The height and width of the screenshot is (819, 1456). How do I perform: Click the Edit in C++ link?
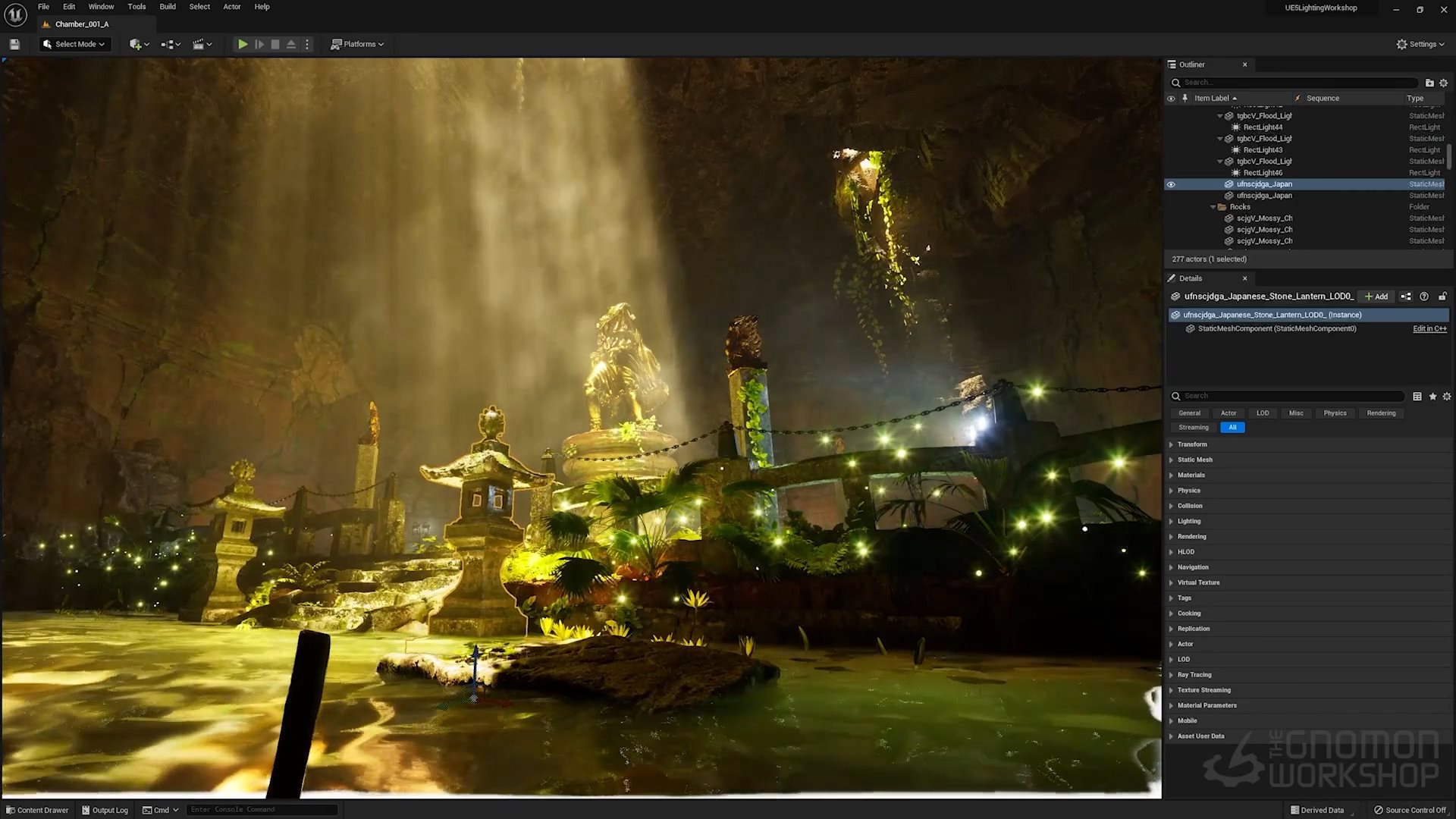pyautogui.click(x=1429, y=328)
